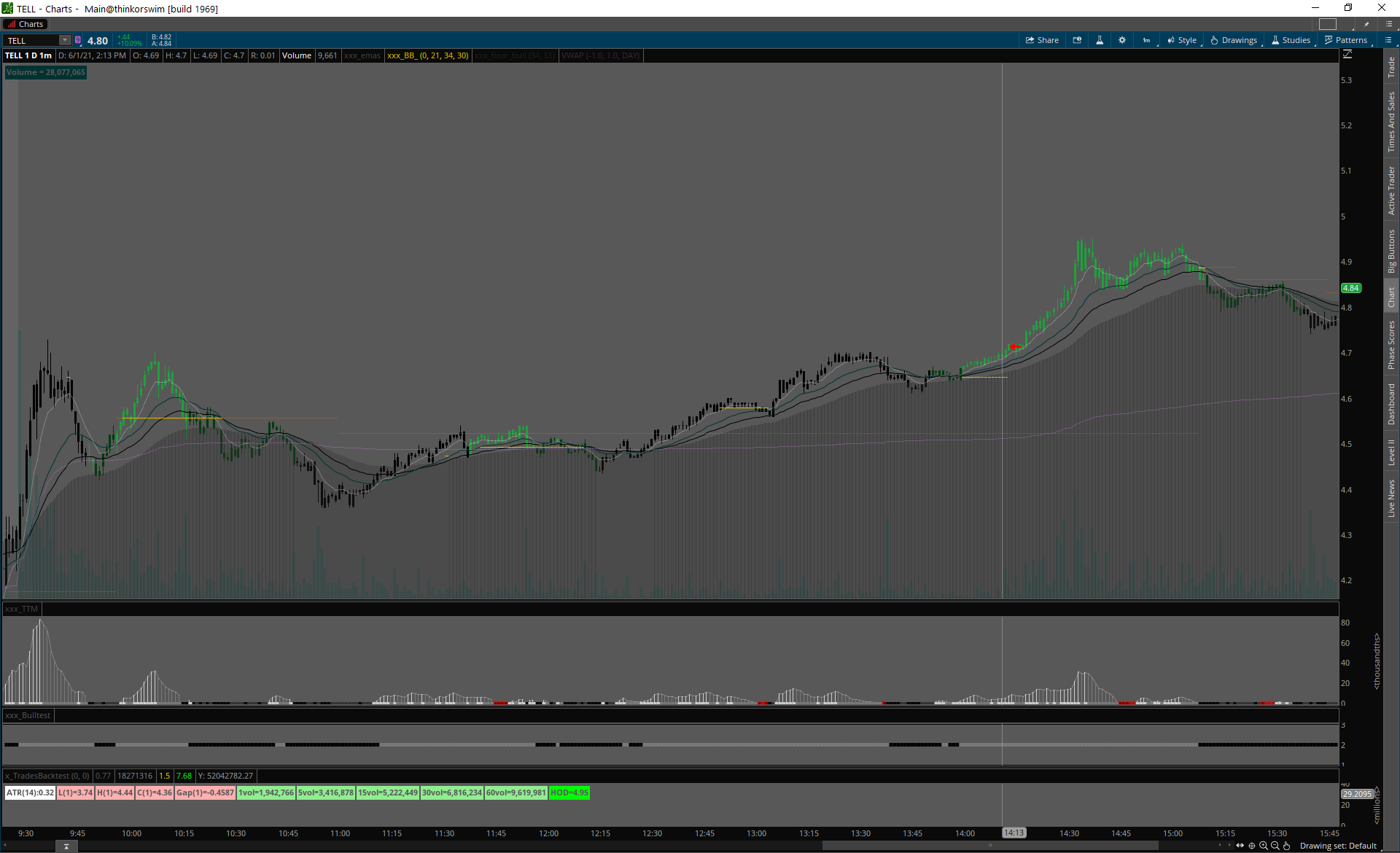Expand the Style dropdown menu

click(x=1182, y=40)
